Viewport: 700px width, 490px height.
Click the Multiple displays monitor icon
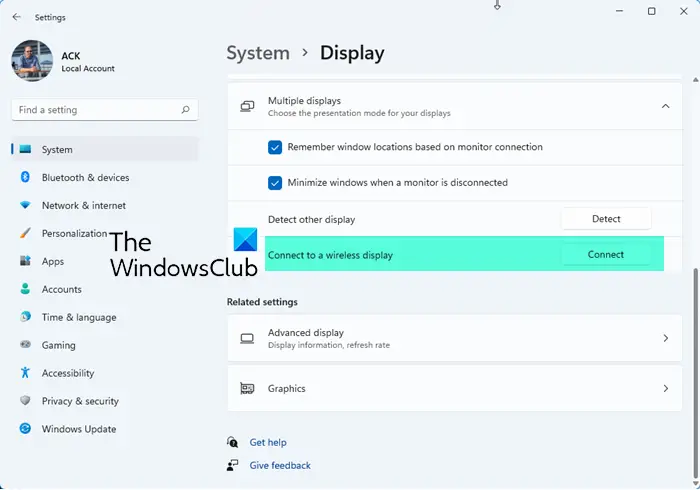pos(247,106)
